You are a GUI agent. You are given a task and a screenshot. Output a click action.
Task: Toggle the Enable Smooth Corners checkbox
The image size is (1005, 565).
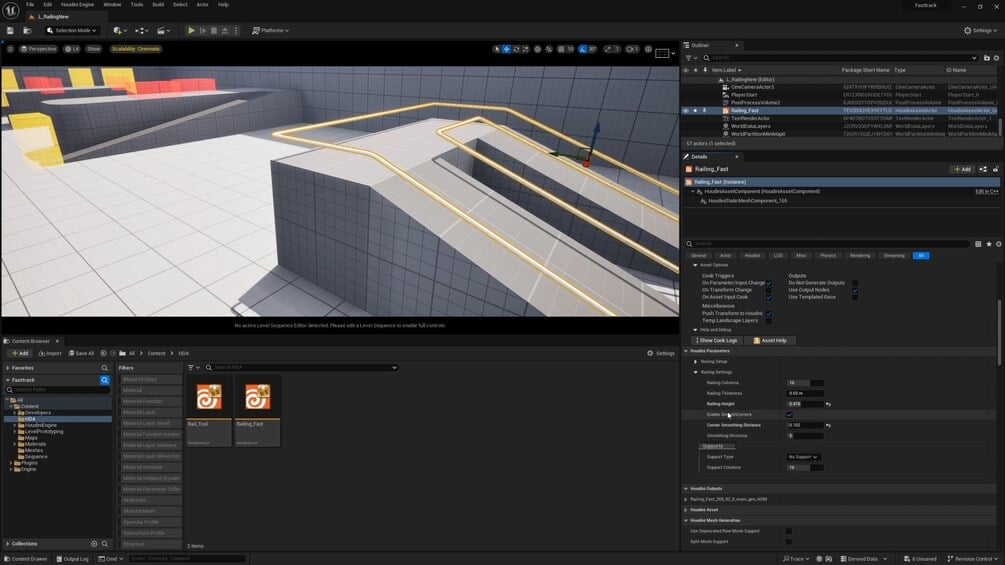click(x=789, y=414)
